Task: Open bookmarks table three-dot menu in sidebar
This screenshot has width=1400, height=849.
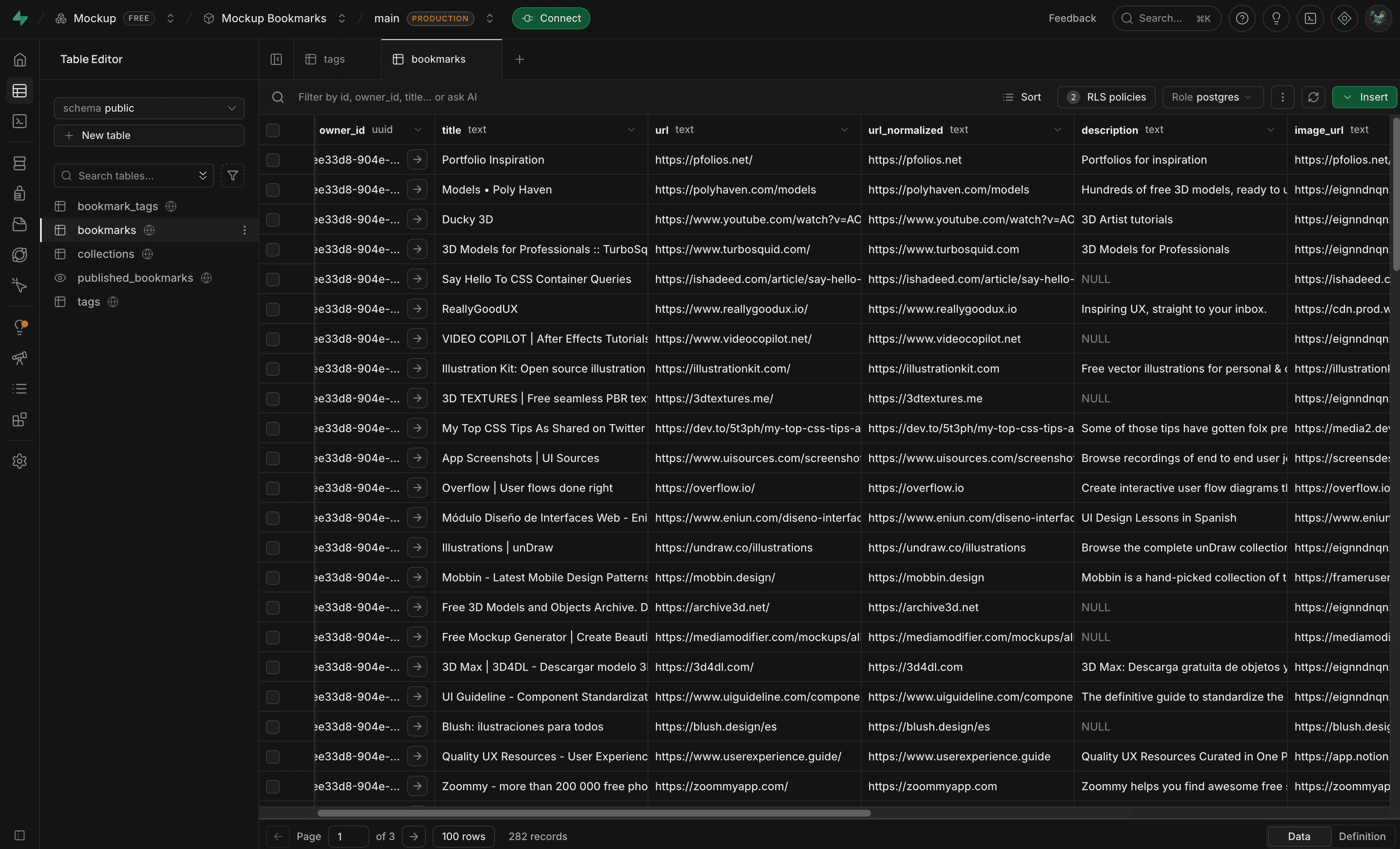Action: point(244,230)
